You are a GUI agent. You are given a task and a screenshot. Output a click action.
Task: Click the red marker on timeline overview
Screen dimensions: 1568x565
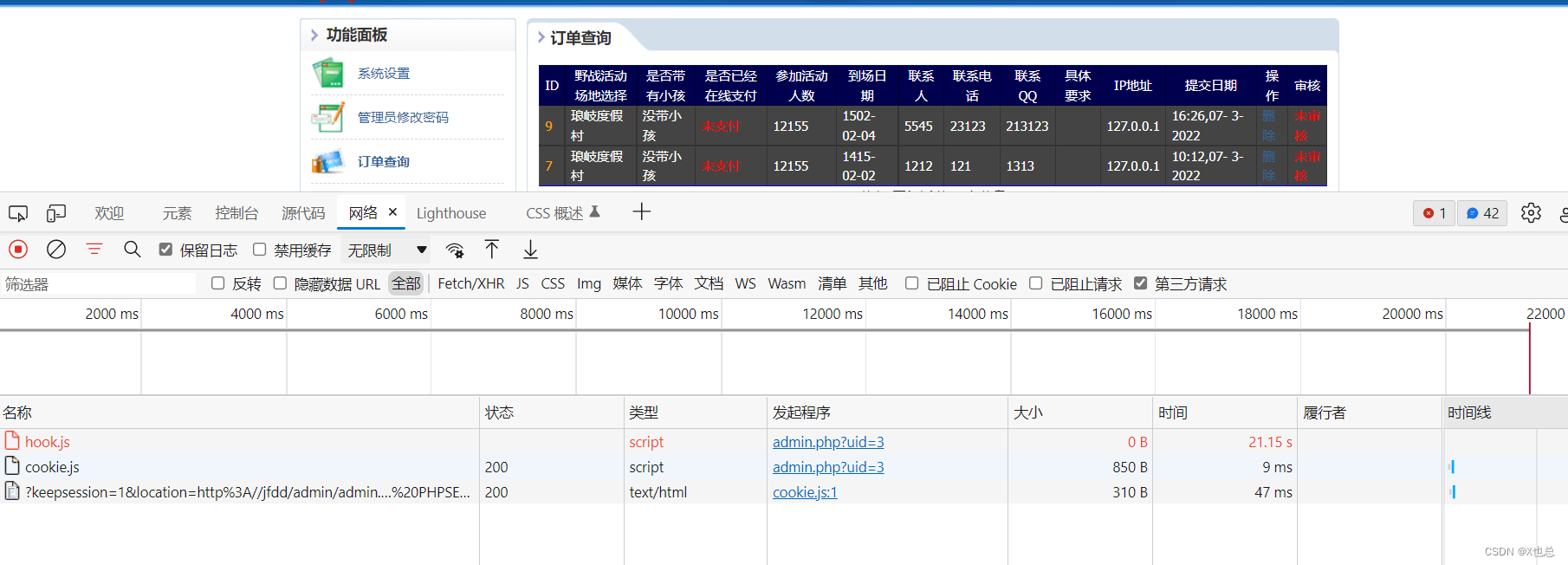1530,360
